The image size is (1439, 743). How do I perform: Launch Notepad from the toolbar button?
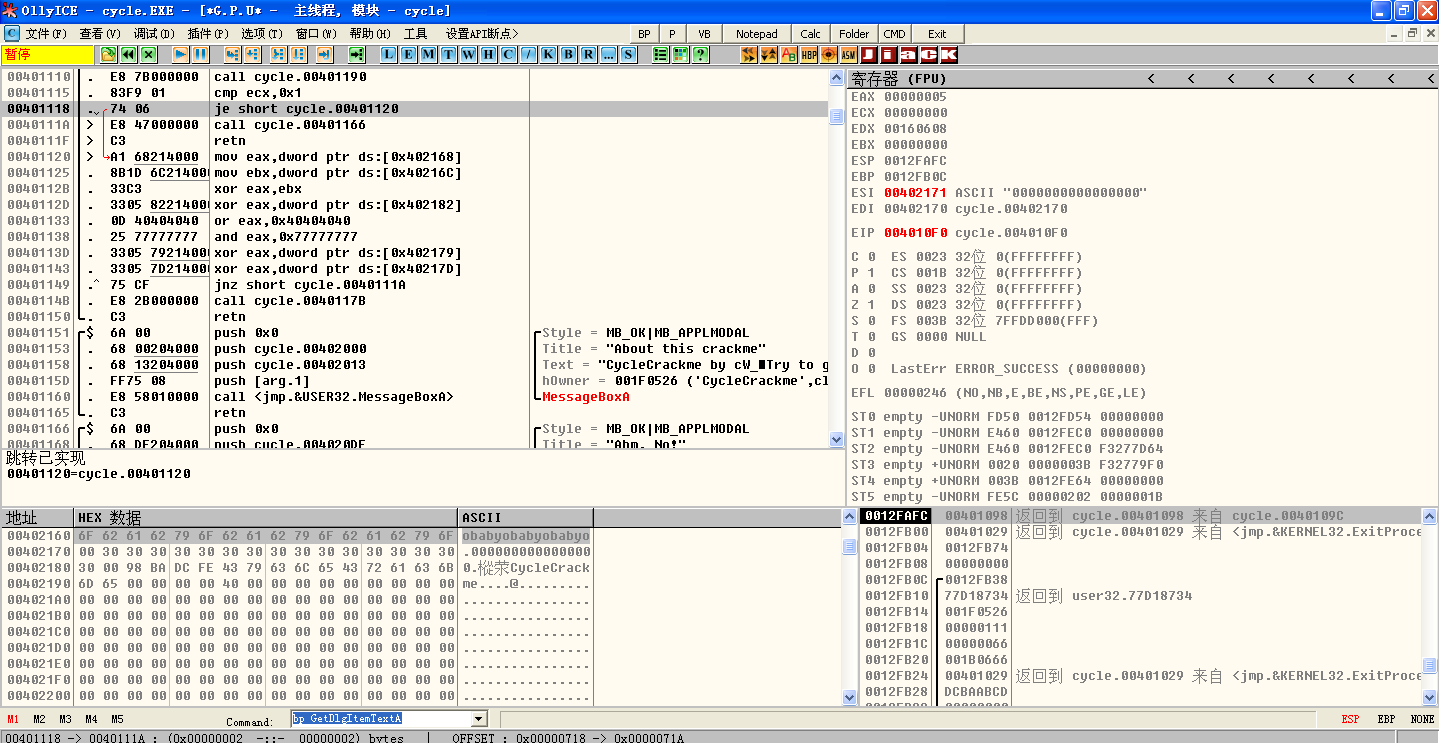point(757,34)
